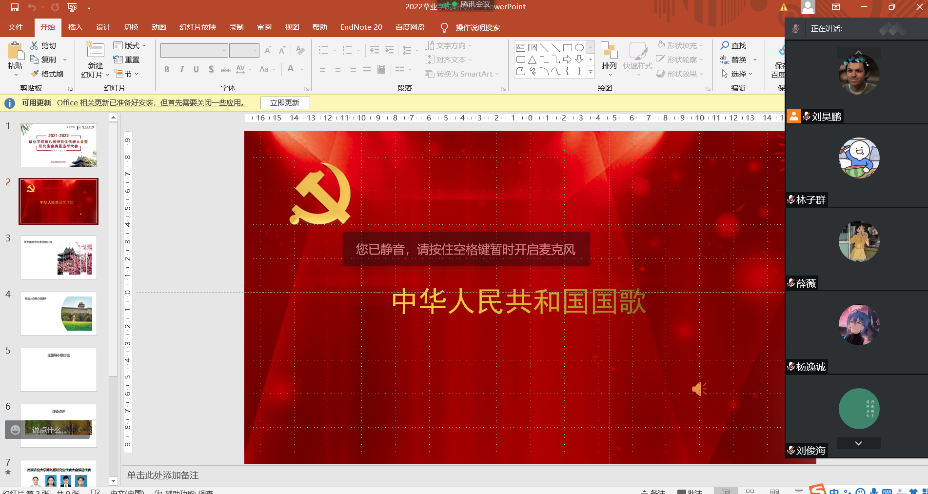Toggle italic text formatting
Screen dimensions: 928x494
[x=181, y=70]
